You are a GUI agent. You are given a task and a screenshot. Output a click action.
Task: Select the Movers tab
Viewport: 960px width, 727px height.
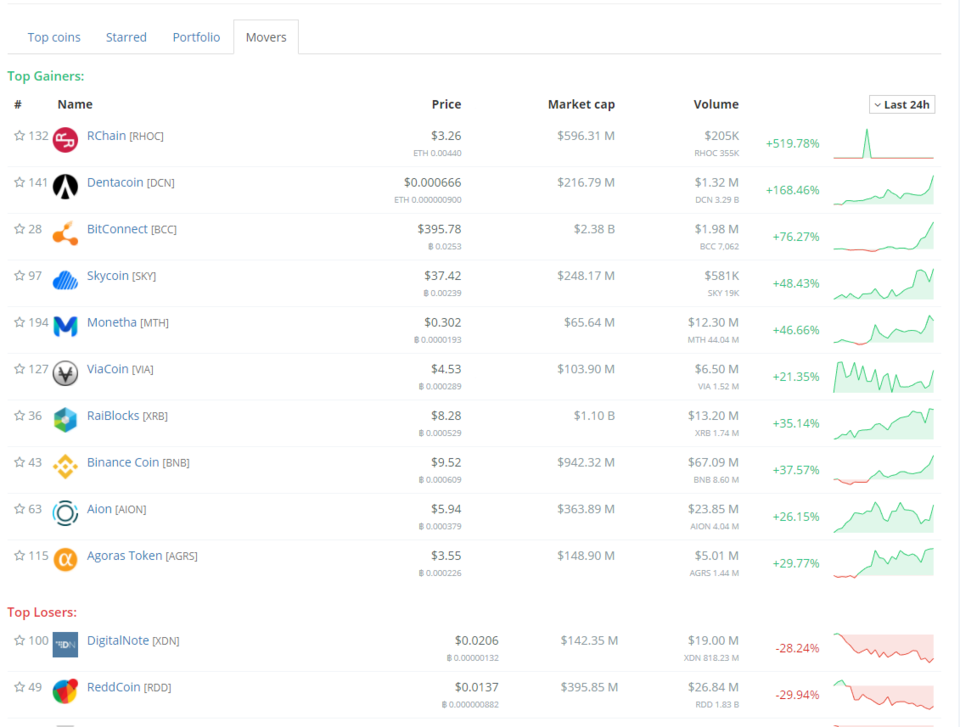(266, 37)
